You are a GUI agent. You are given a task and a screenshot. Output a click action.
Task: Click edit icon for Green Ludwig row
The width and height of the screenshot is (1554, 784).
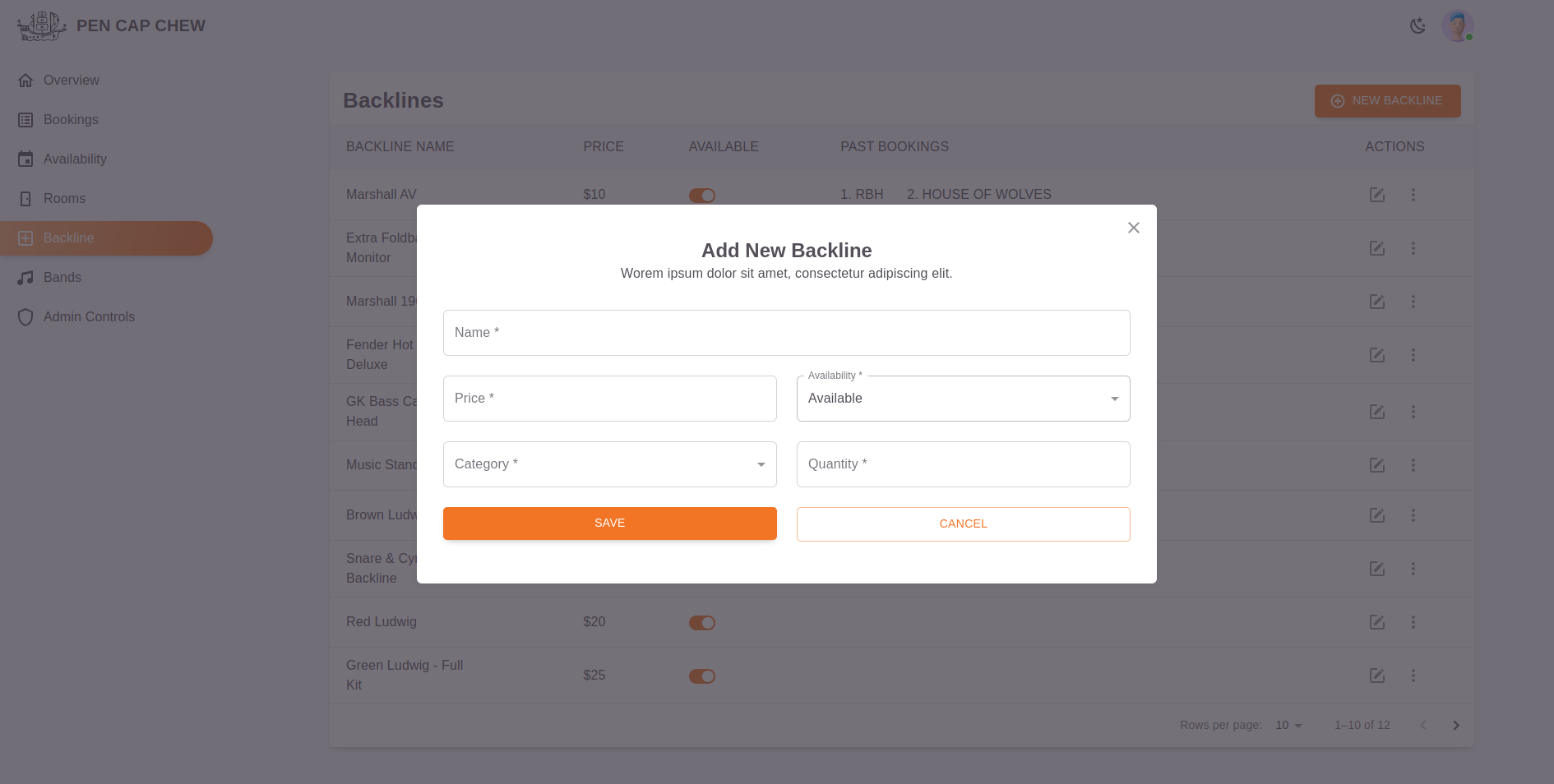pyautogui.click(x=1376, y=676)
